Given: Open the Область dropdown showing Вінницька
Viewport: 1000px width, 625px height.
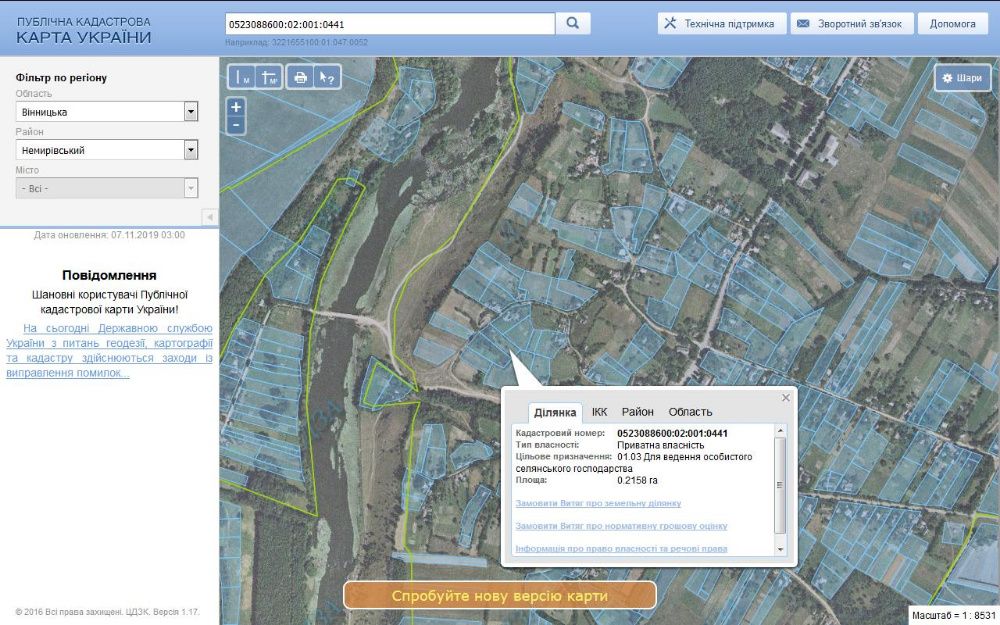Looking at the screenshot, I should (x=107, y=112).
